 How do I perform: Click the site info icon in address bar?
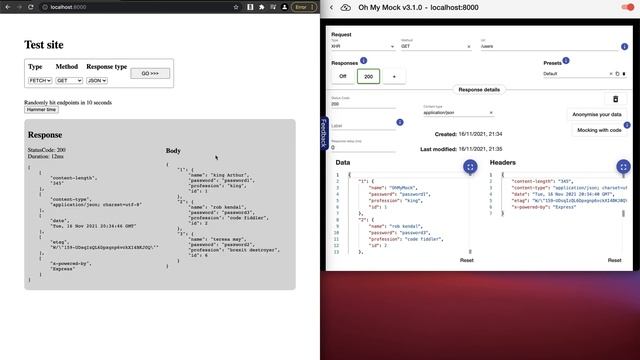point(45,7)
